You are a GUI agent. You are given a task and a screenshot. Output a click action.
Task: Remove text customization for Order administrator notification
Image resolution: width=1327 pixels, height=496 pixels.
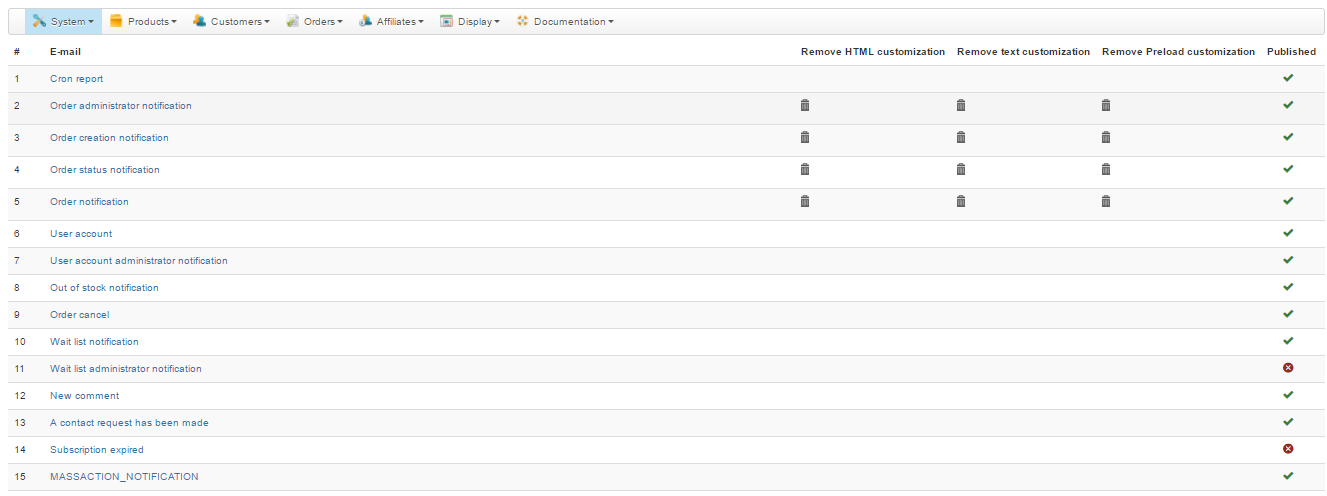[x=961, y=105]
